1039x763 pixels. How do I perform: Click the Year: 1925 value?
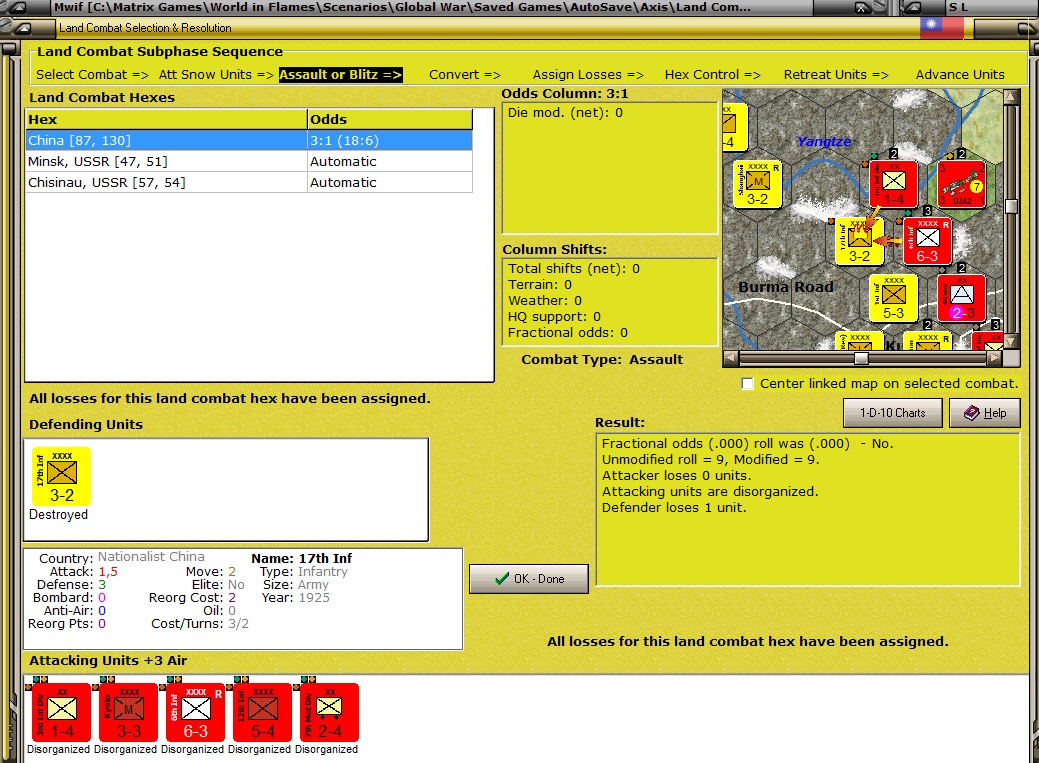[314, 597]
